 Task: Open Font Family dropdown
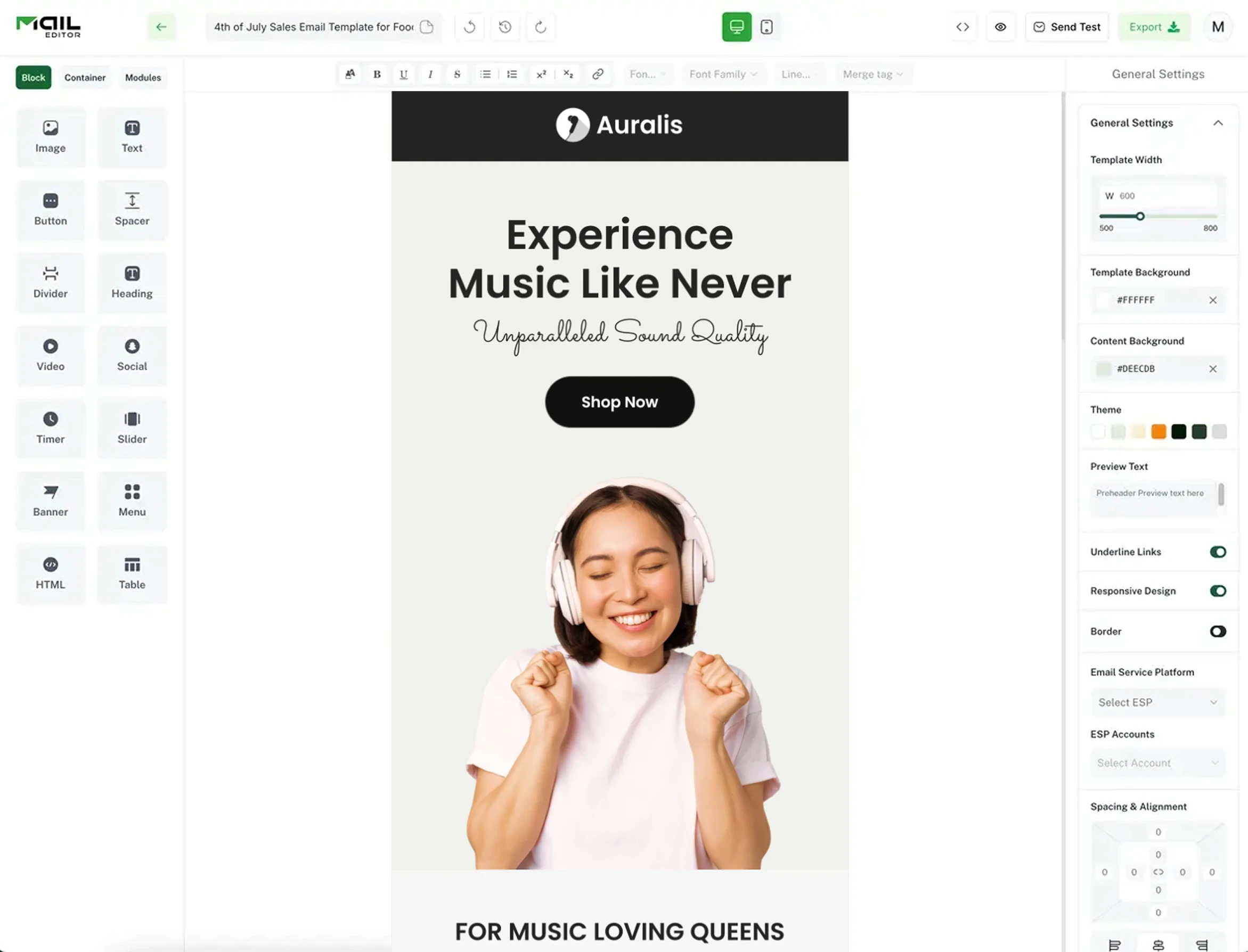[x=723, y=74]
